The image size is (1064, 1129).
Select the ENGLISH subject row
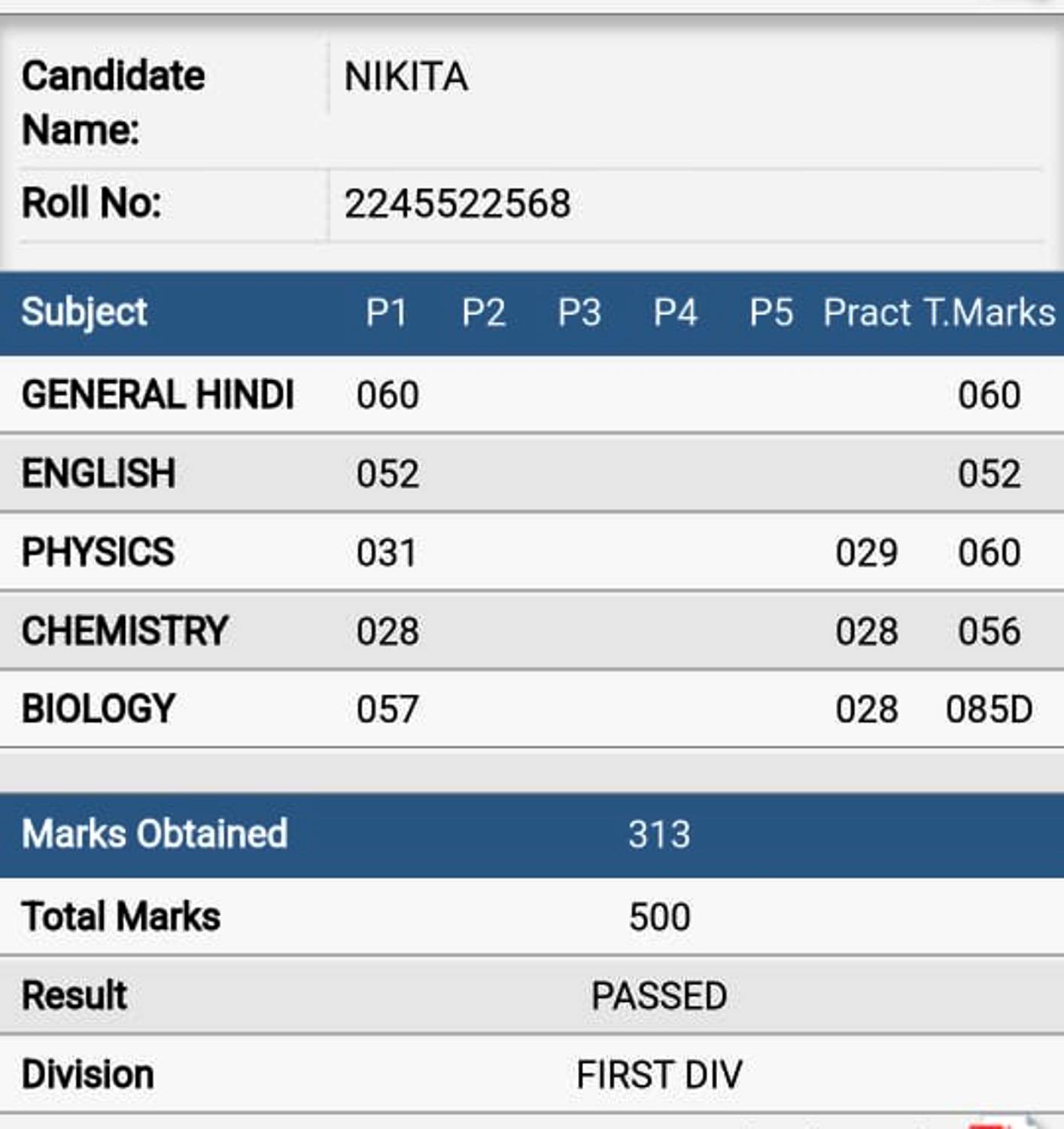point(532,473)
